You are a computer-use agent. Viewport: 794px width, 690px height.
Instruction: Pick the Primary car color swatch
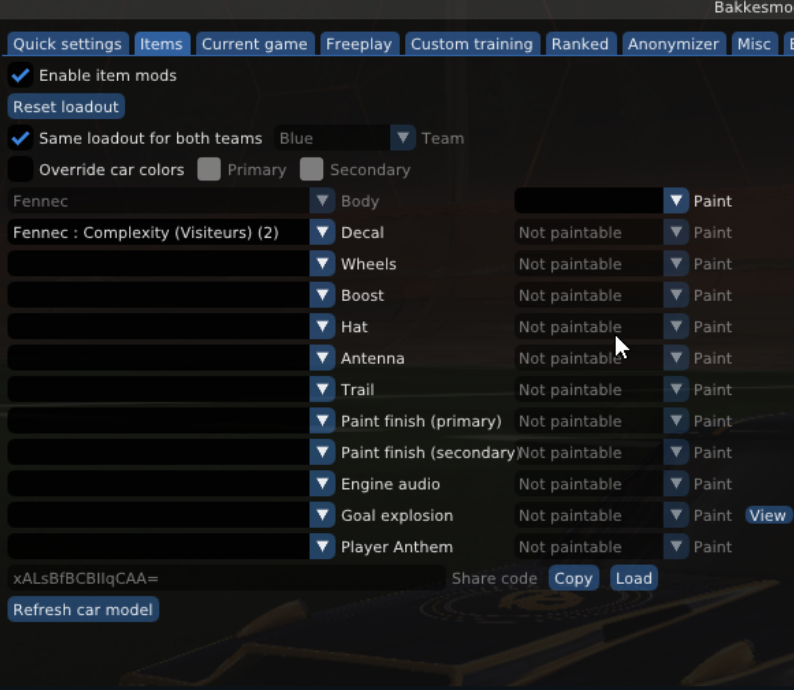tap(209, 170)
